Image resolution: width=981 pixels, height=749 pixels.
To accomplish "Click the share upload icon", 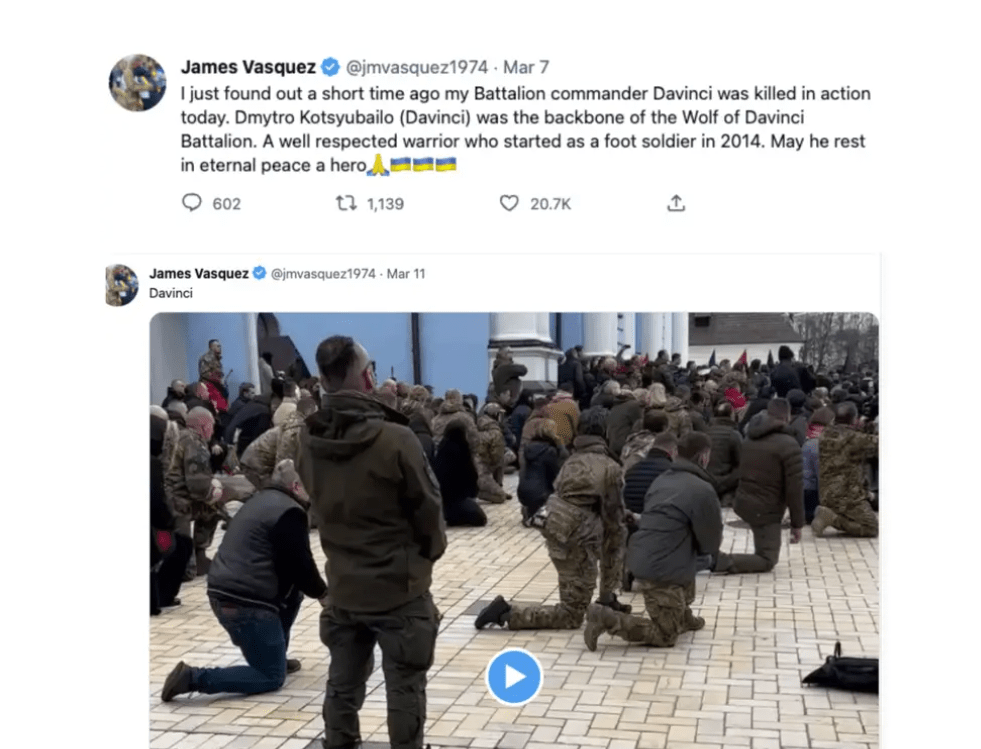I will pos(676,203).
